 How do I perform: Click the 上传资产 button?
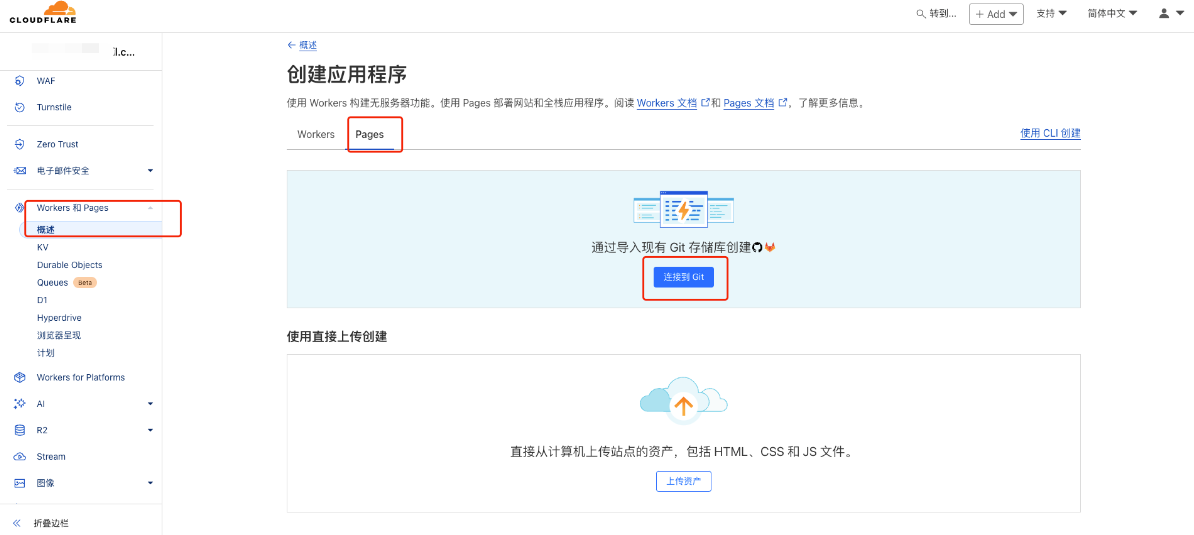684,481
